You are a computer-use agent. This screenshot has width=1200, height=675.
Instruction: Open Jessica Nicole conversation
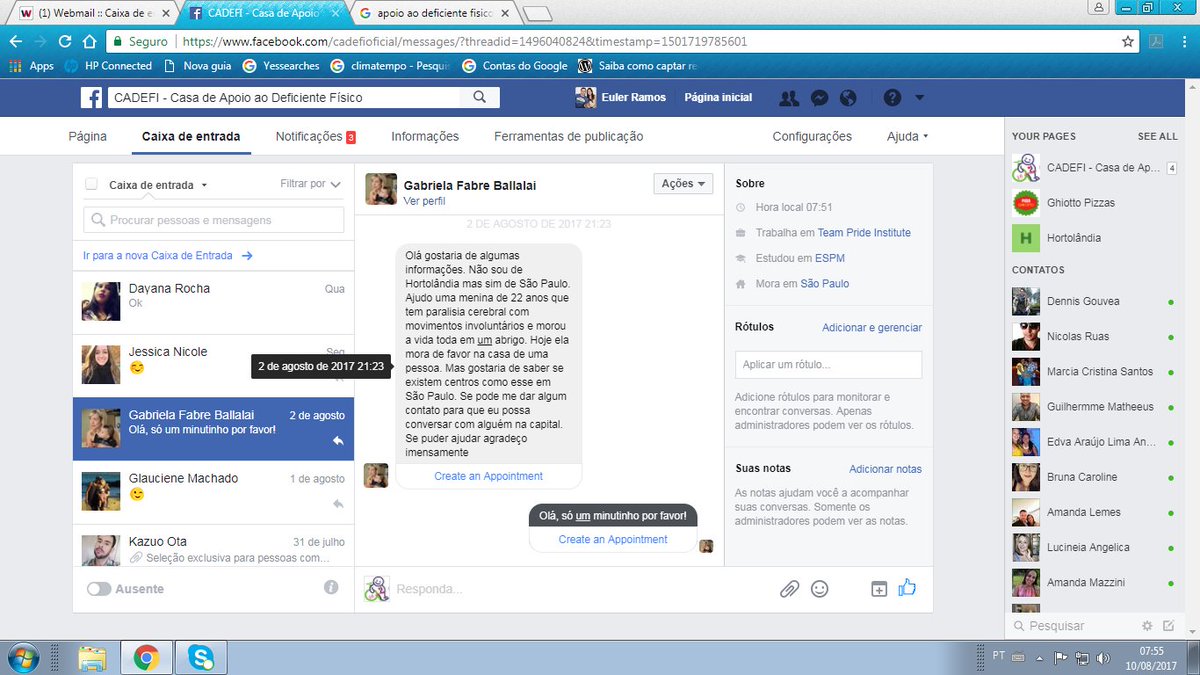(213, 365)
